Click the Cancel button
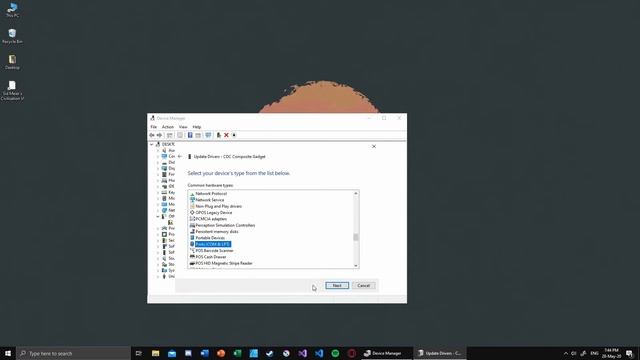 click(363, 285)
